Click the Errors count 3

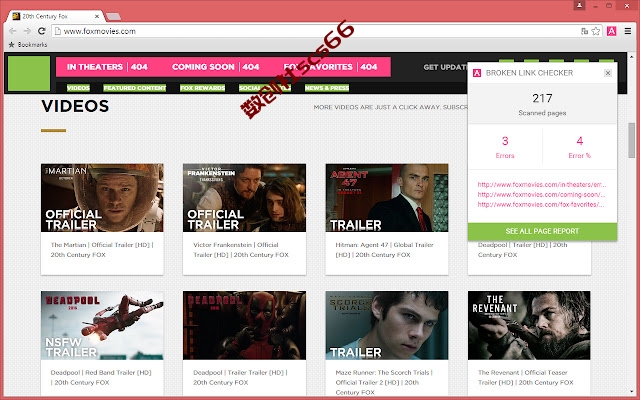[x=505, y=141]
